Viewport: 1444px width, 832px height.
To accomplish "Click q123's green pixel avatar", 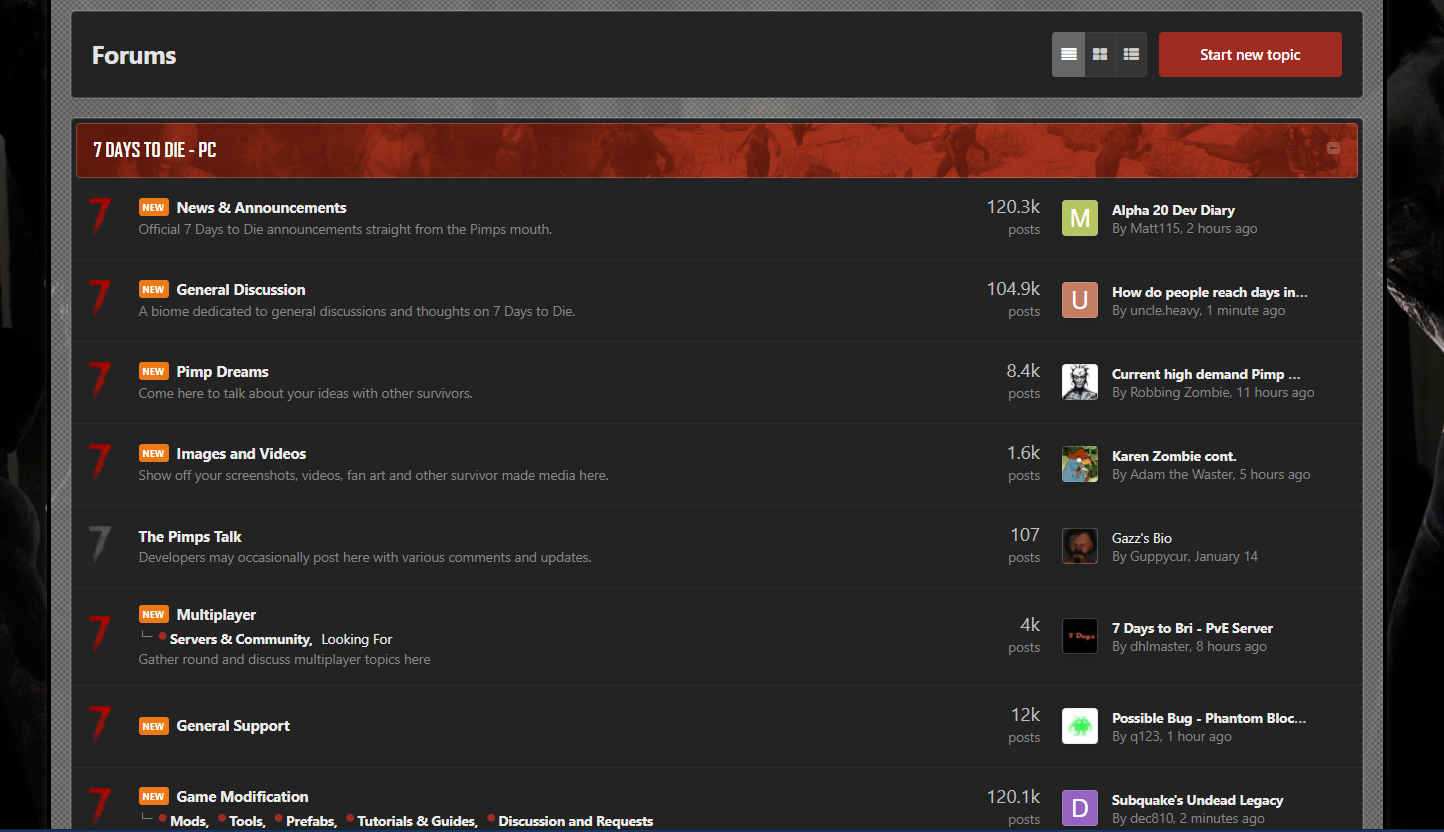I will point(1080,726).
